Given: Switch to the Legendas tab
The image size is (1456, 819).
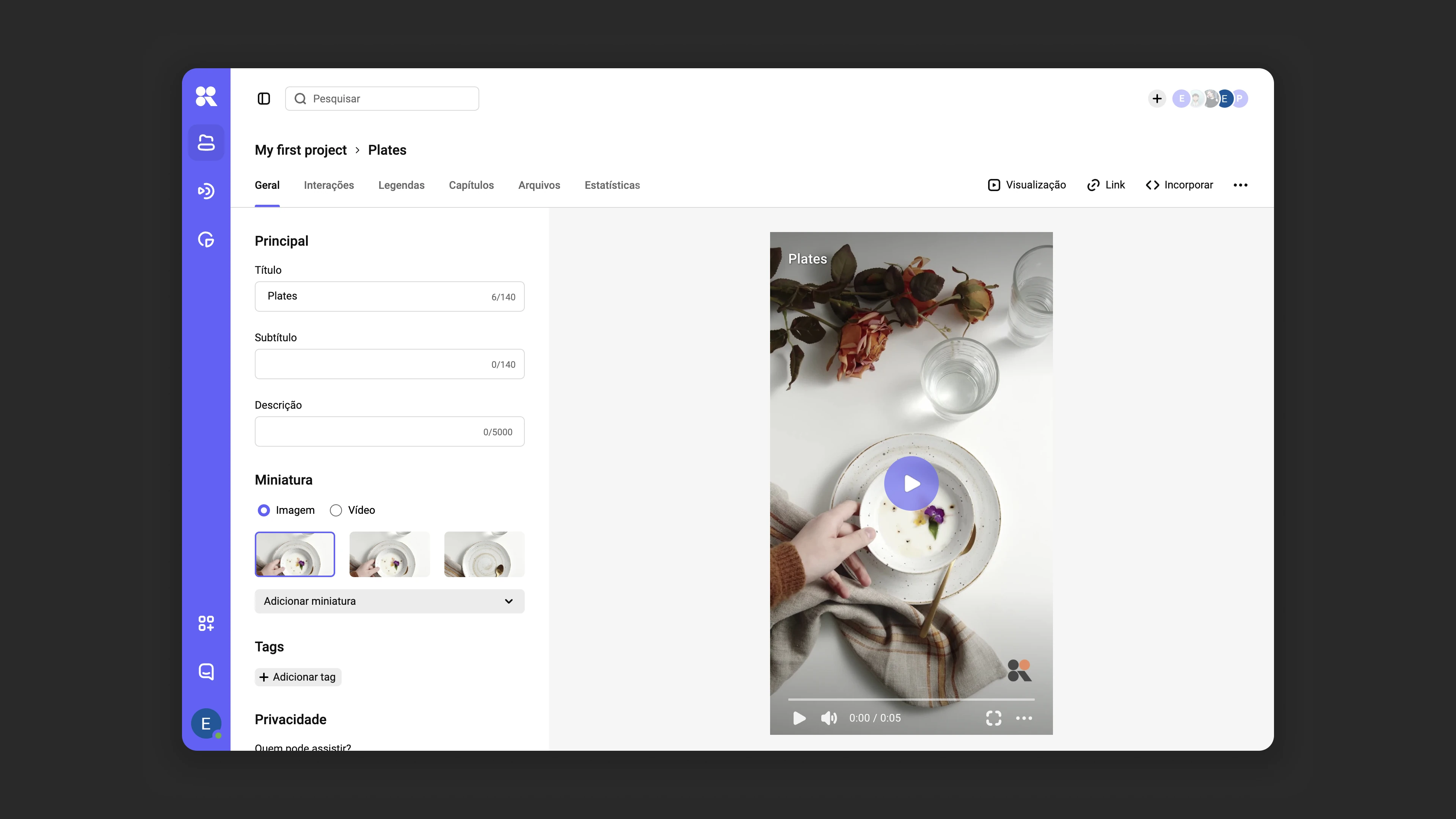Looking at the screenshot, I should pyautogui.click(x=401, y=185).
